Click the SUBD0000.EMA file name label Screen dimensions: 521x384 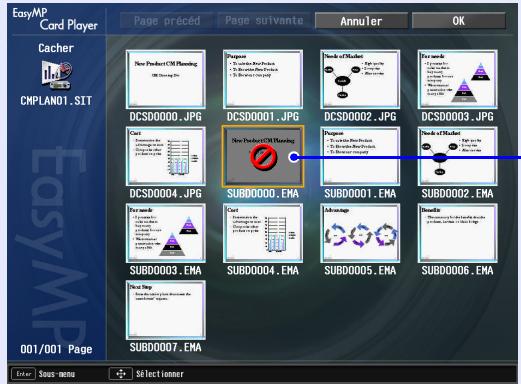pyautogui.click(x=263, y=194)
